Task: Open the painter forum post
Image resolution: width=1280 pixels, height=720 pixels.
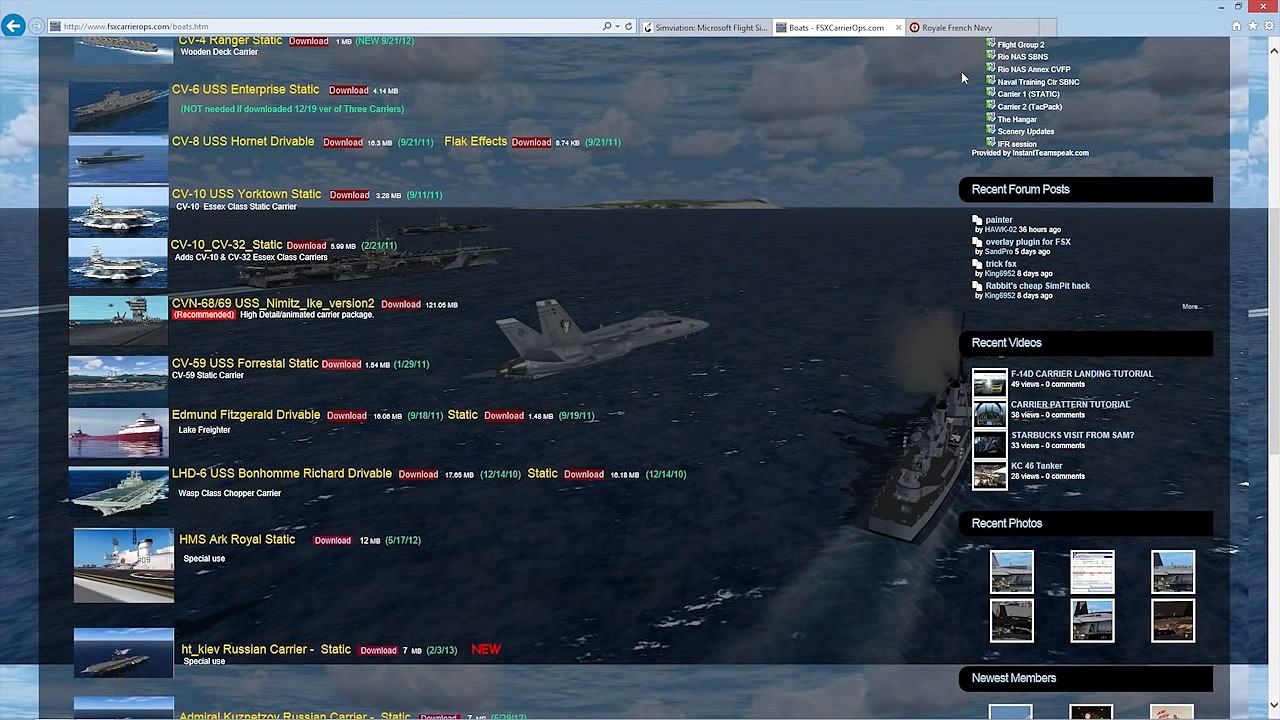Action: [999, 220]
